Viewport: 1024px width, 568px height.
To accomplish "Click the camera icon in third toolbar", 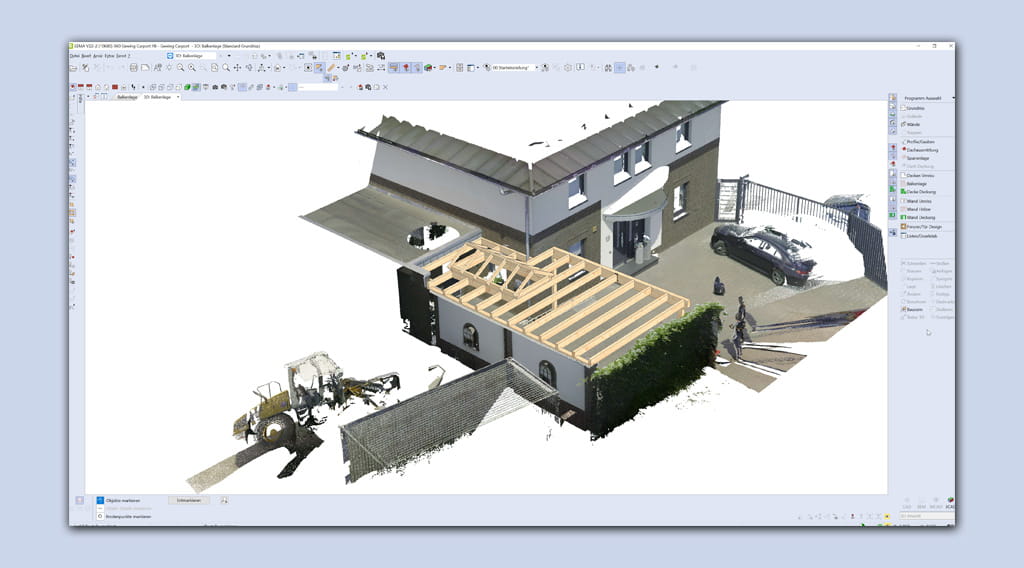I will click(215, 87).
